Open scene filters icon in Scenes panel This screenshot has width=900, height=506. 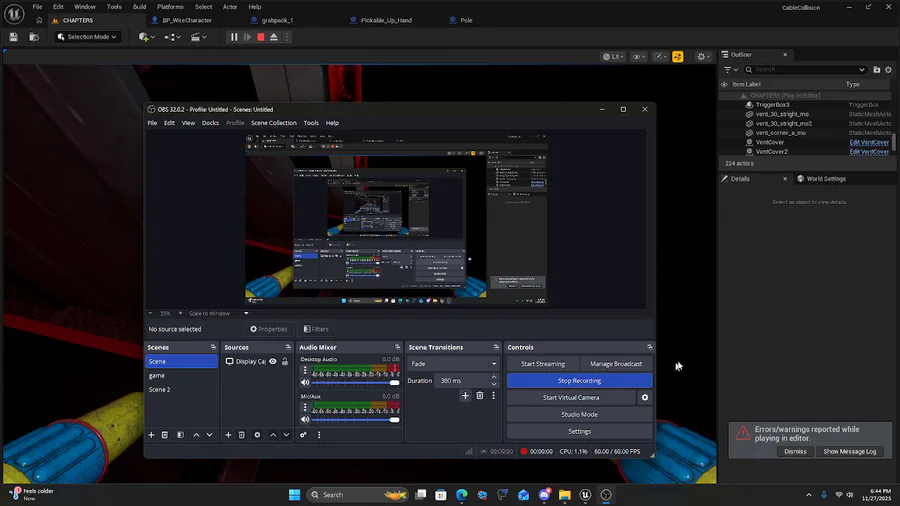point(180,435)
